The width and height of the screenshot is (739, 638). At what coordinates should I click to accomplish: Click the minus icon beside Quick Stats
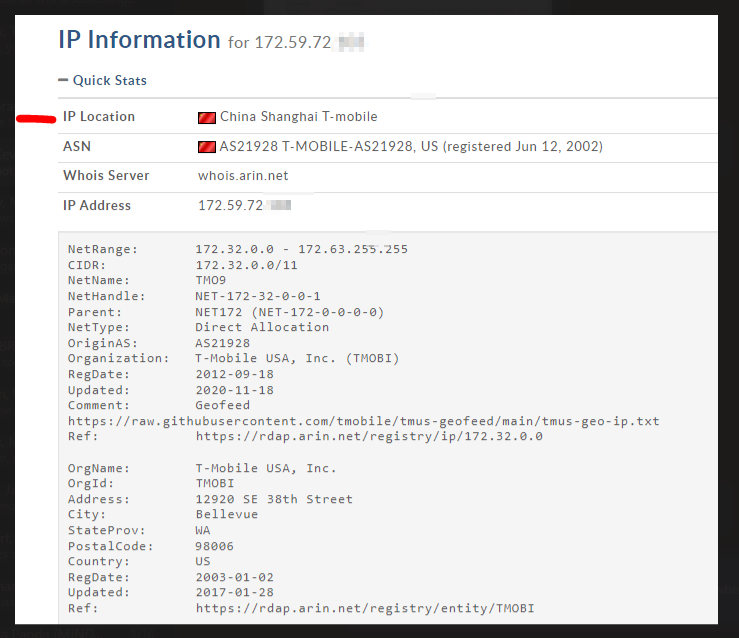click(63, 80)
